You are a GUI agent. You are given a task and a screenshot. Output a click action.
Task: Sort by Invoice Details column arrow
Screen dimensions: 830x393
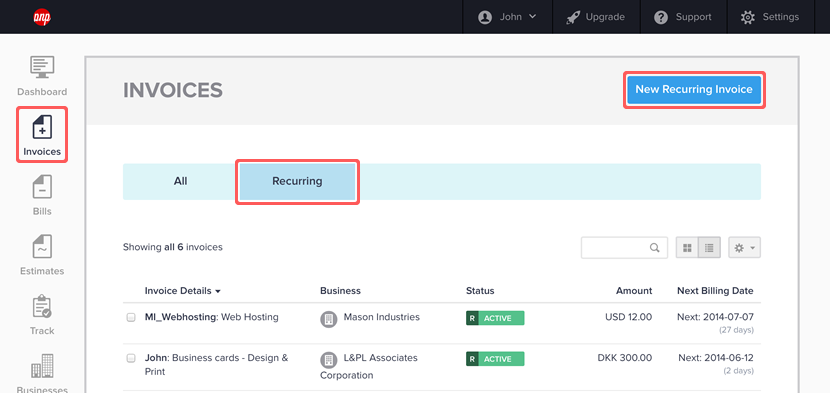pos(218,291)
